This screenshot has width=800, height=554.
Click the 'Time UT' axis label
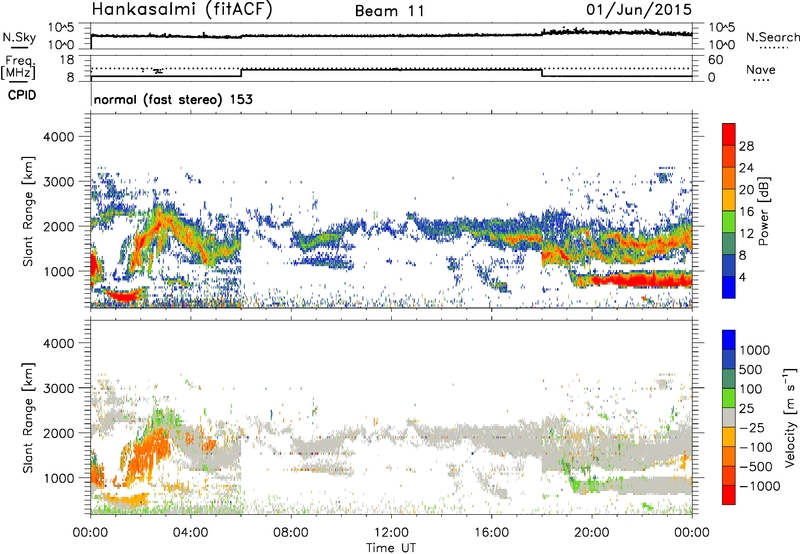tap(391, 547)
